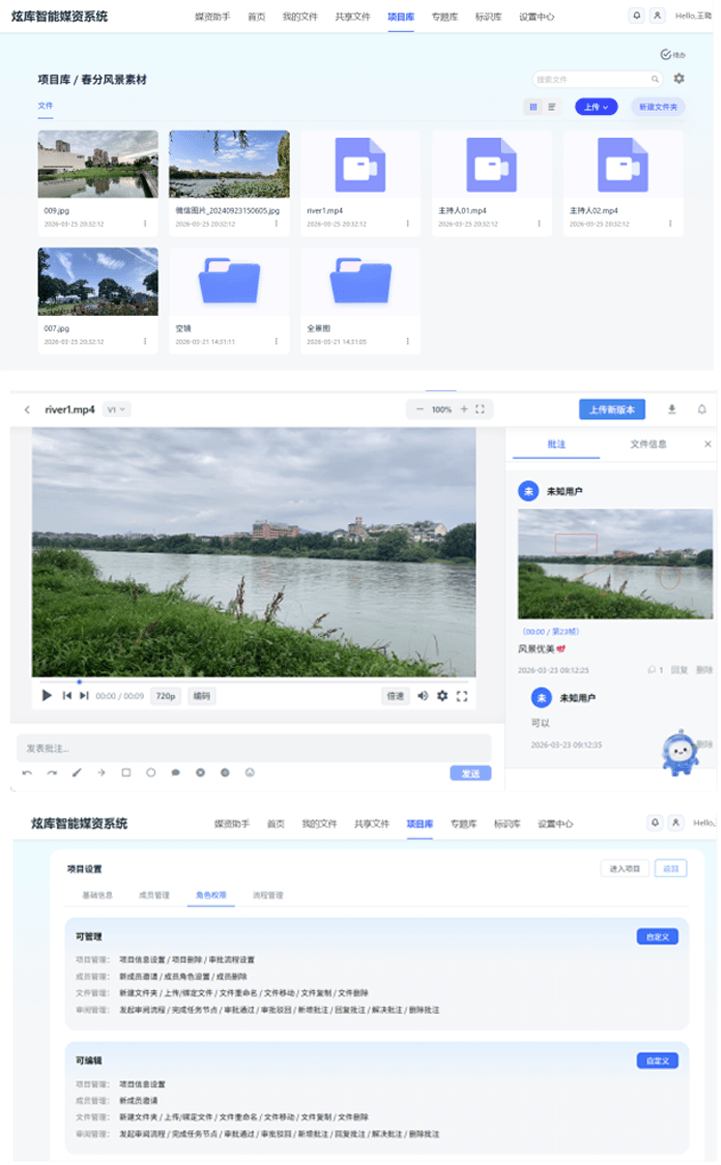
Task: Select the rectangle annotation tool
Action: tap(126, 773)
